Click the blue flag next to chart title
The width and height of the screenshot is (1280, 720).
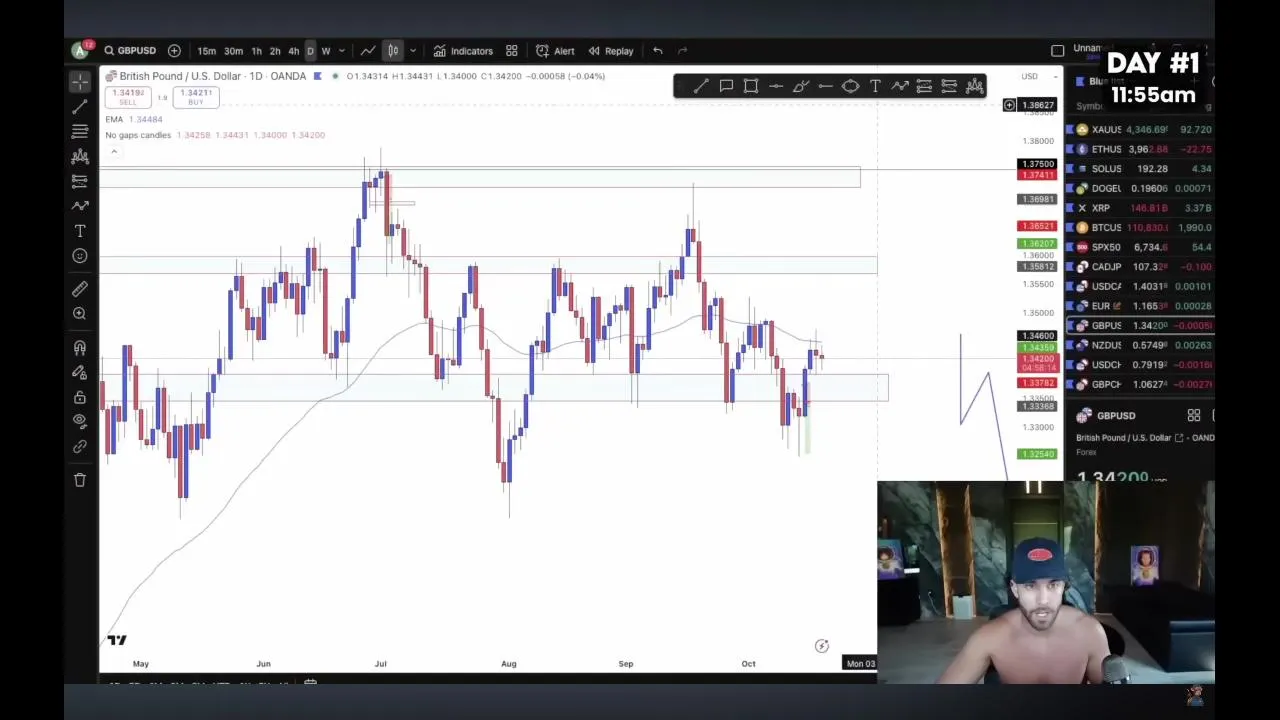318,76
